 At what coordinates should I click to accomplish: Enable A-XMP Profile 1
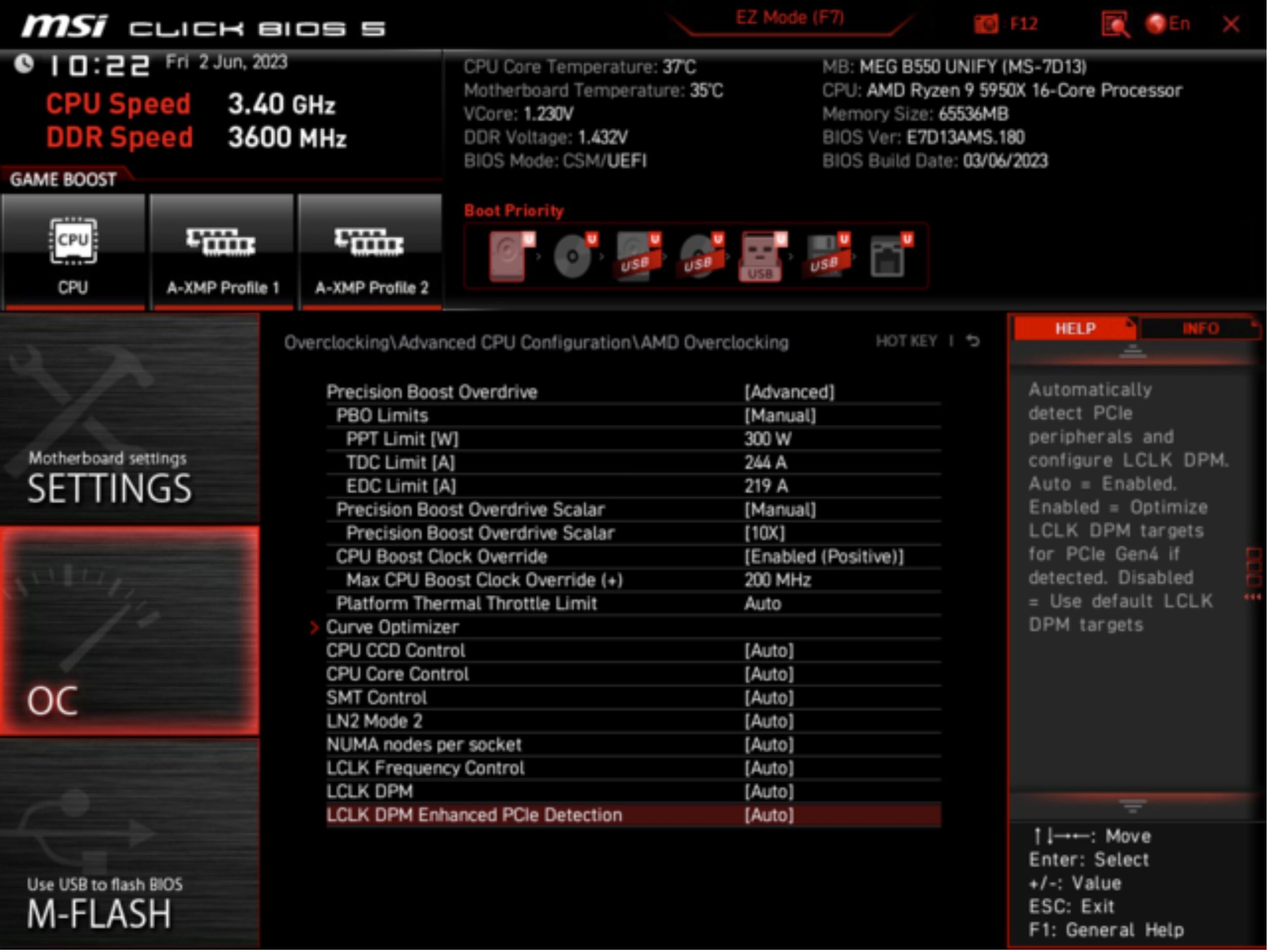[223, 252]
